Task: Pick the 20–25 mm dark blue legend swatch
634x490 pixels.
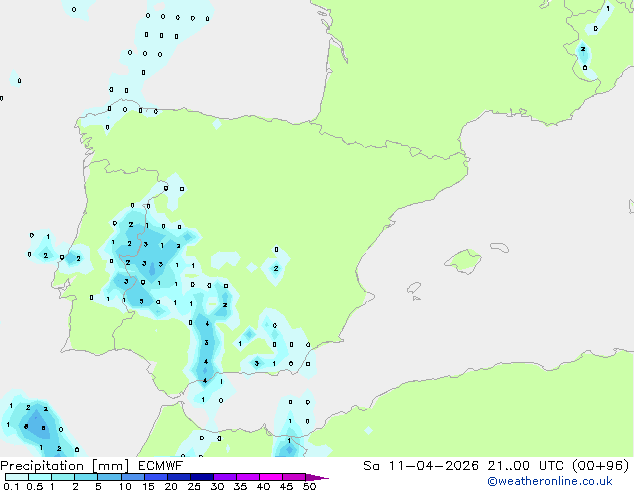Action: coord(179,477)
